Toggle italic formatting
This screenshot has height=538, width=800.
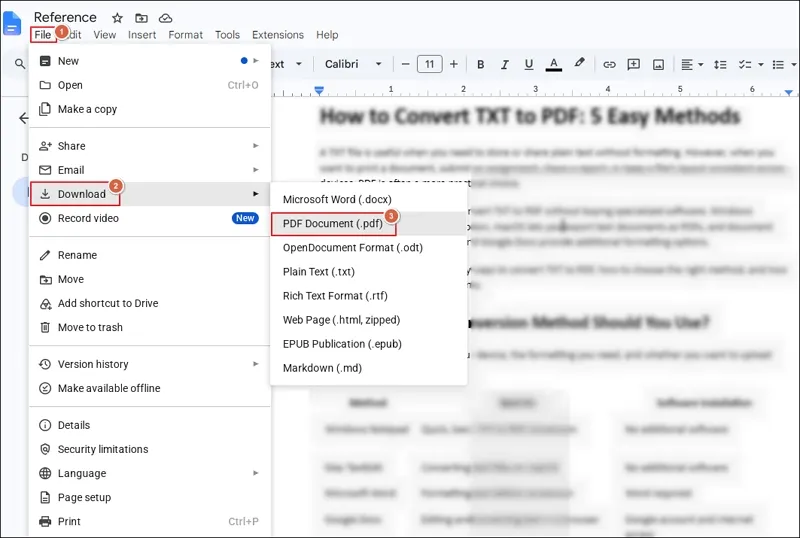(505, 64)
